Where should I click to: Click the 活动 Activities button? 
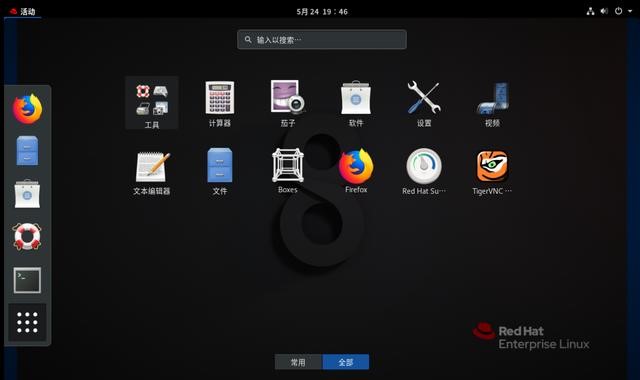click(x=23, y=11)
